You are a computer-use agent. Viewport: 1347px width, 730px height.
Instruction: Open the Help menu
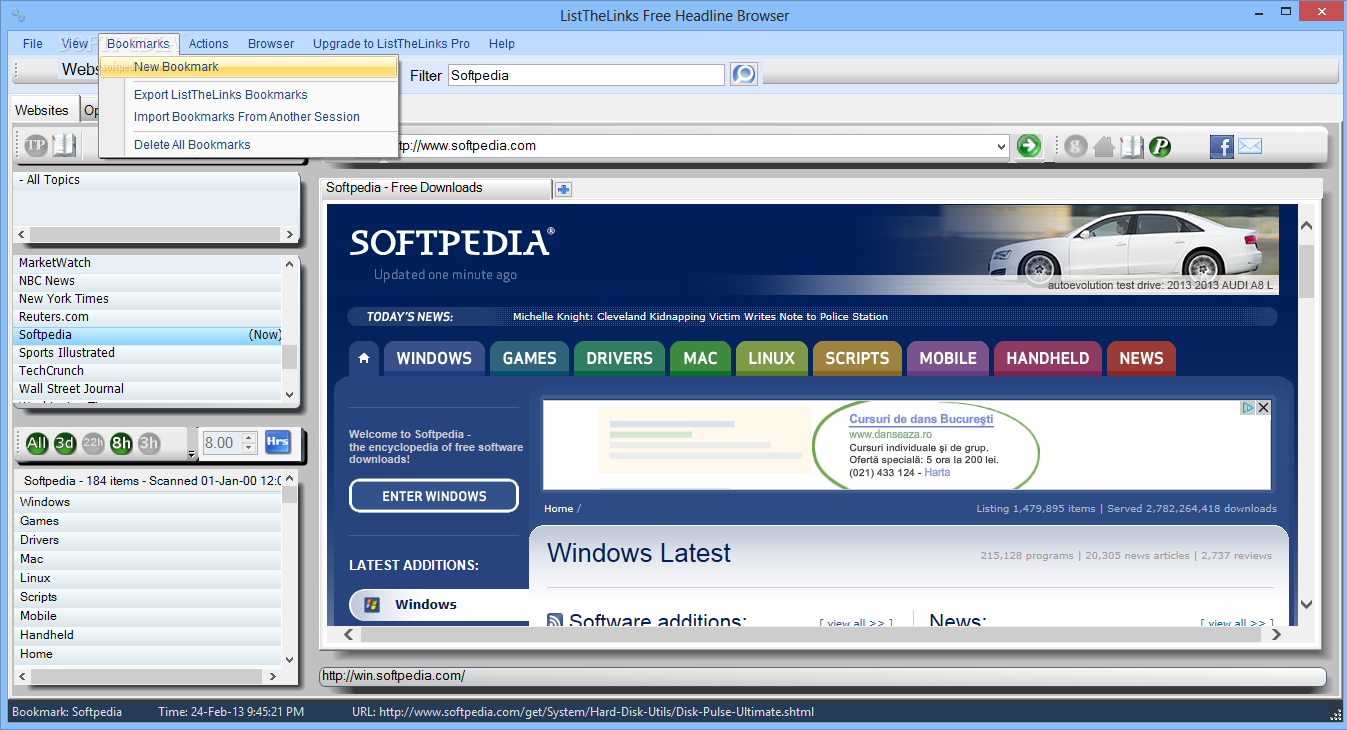click(x=502, y=44)
